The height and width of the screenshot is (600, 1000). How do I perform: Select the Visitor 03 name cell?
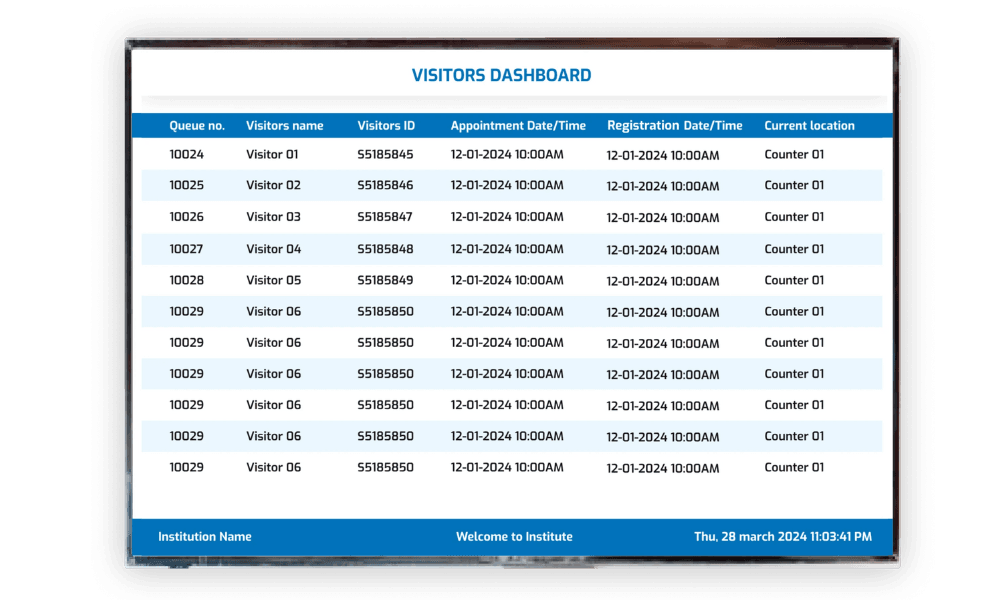(x=273, y=217)
